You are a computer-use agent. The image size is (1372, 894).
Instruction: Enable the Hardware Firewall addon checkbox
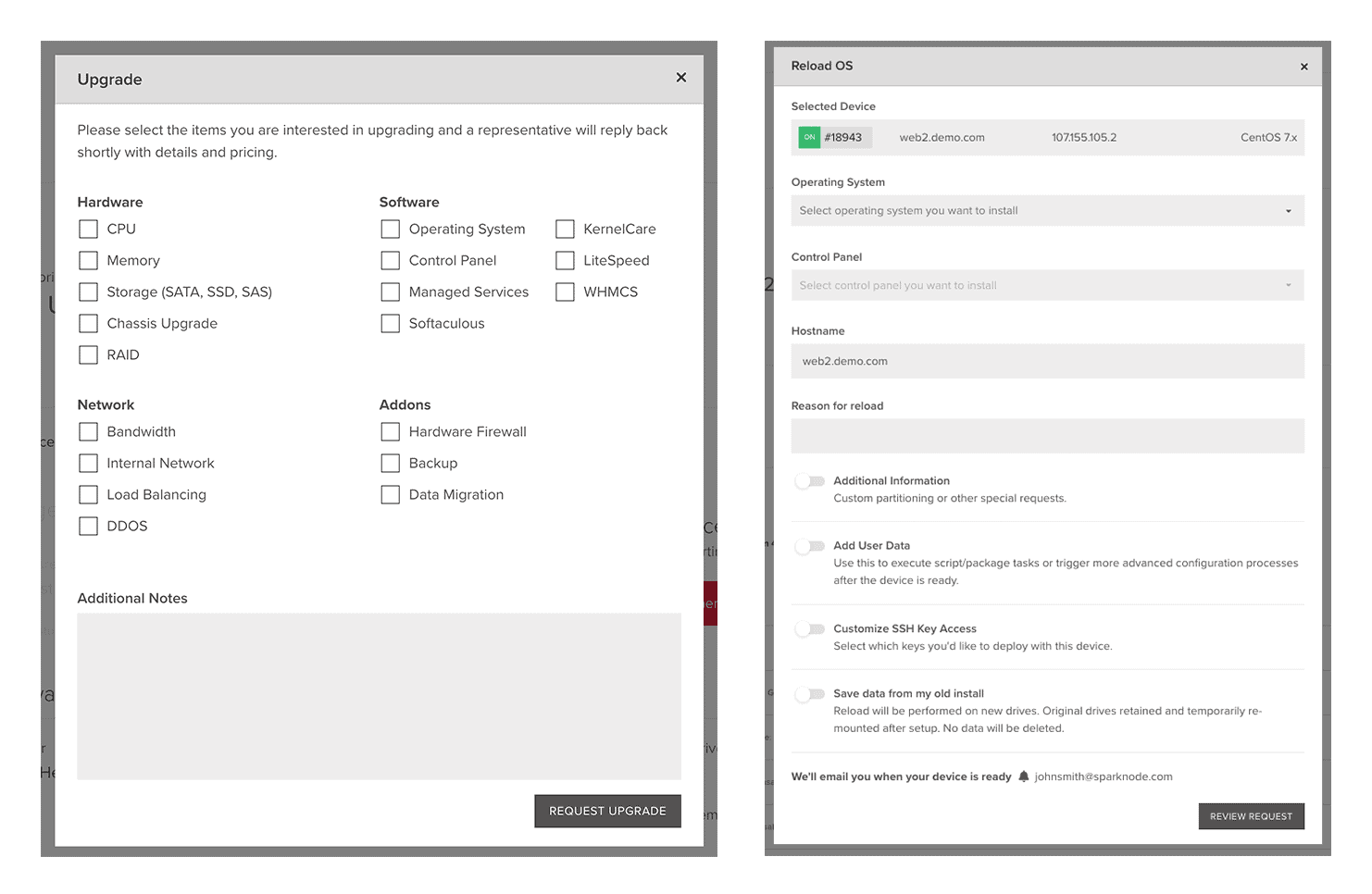391,432
